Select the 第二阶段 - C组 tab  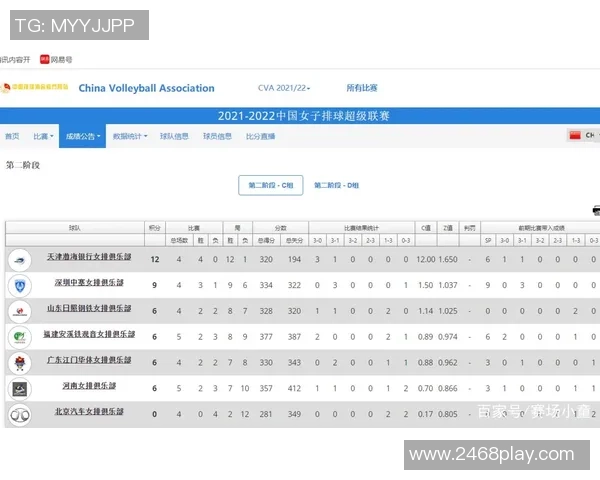click(270, 185)
